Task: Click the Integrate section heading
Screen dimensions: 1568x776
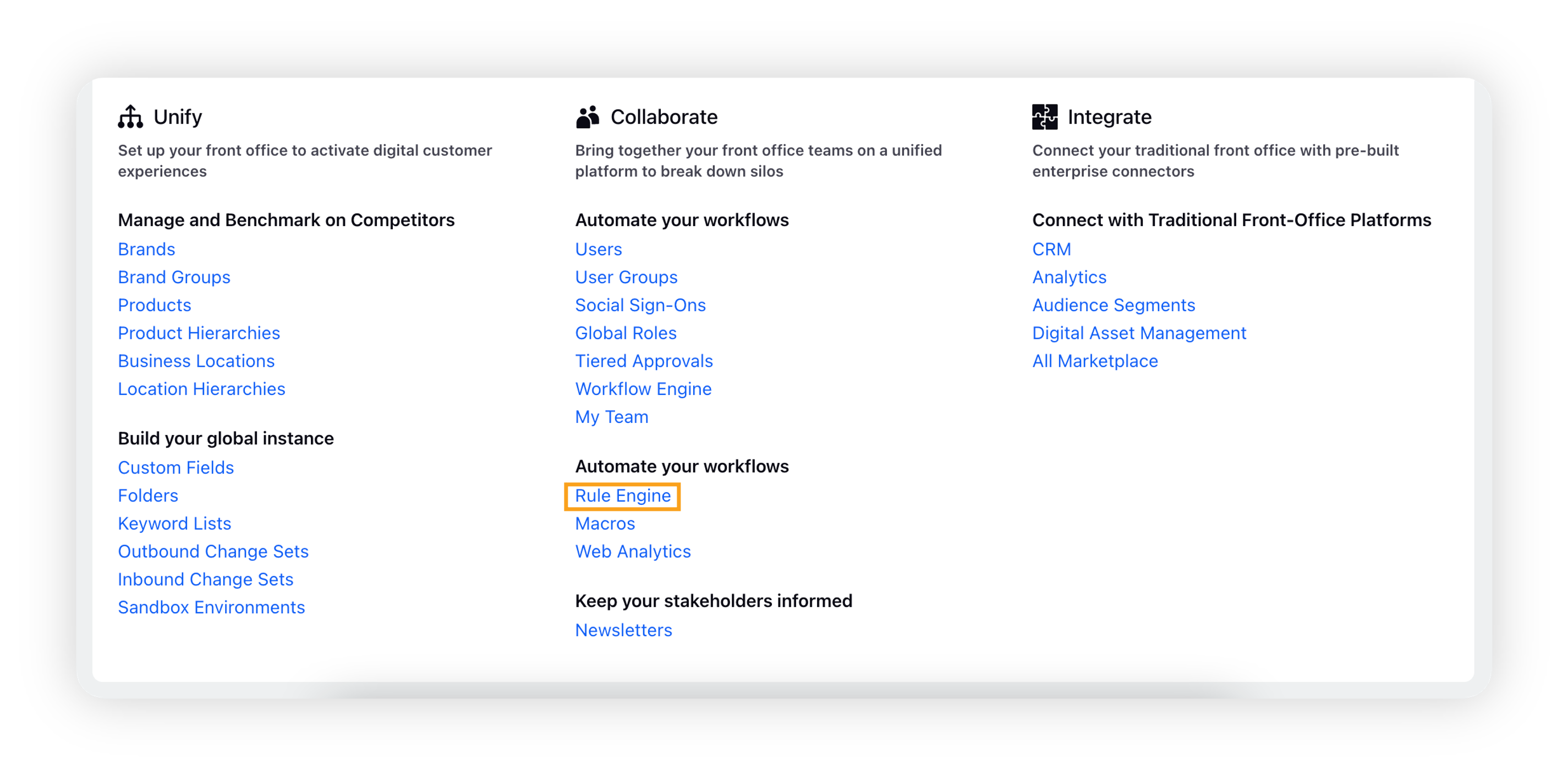Action: tap(1110, 117)
